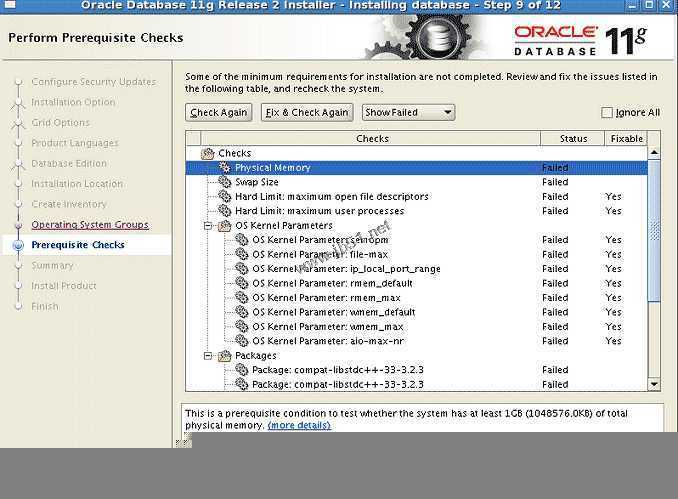Click the gear icon beside rmem_max

(x=241, y=297)
